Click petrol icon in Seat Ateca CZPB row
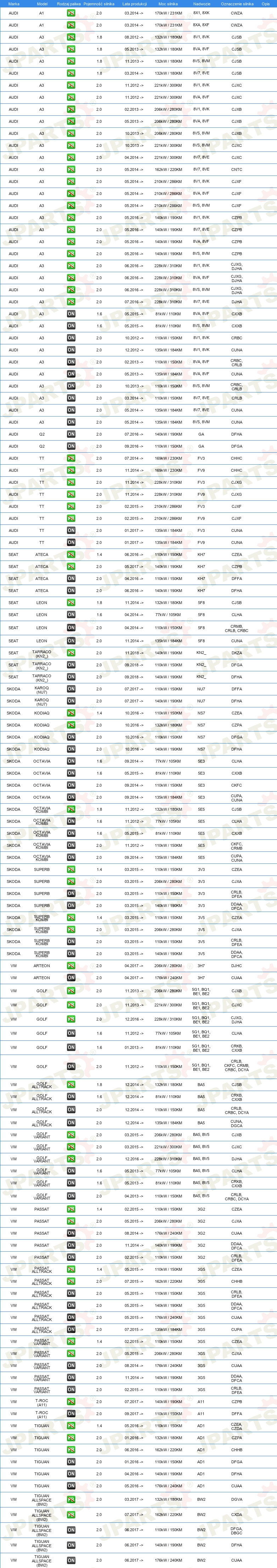 point(71,567)
